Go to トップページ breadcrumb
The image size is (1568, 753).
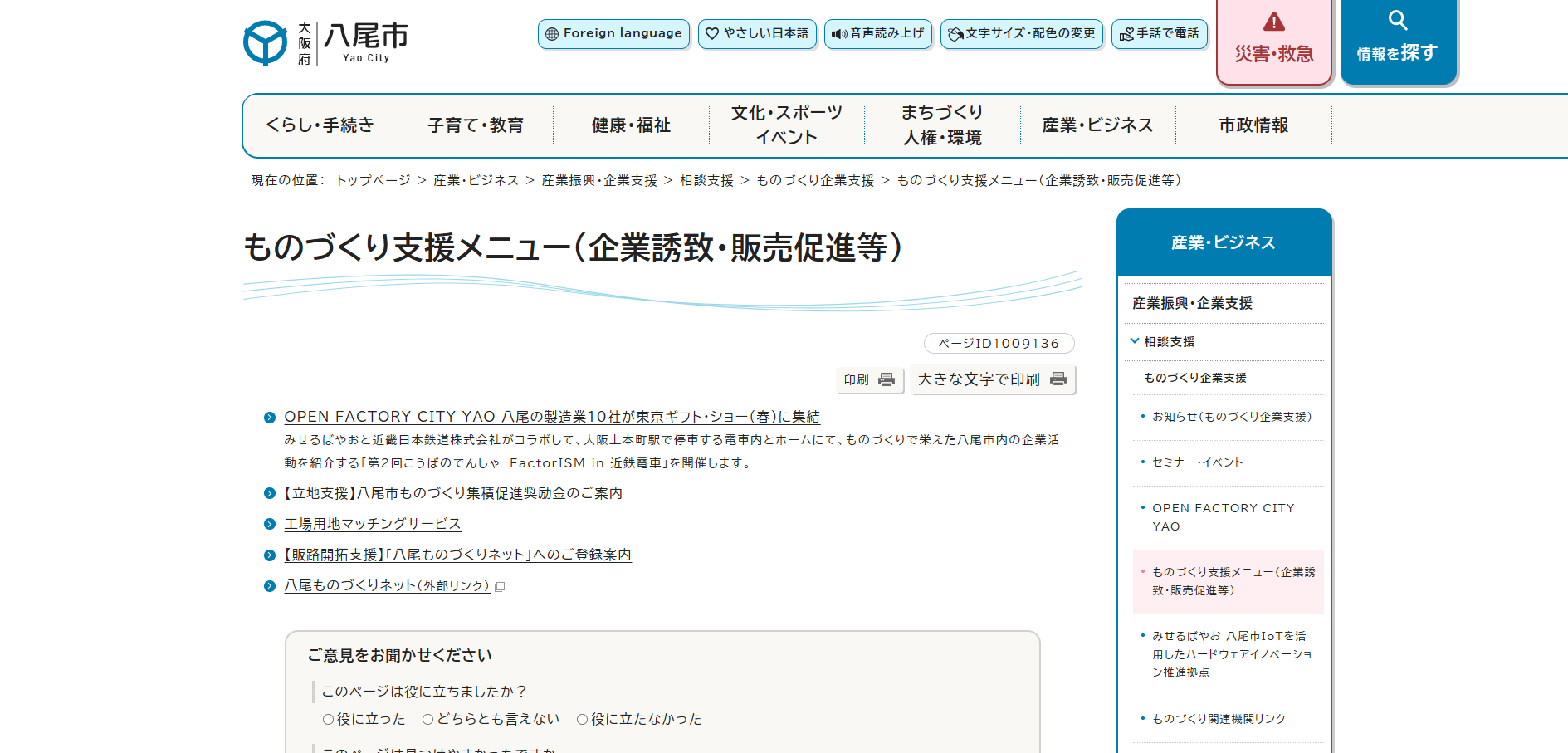[374, 180]
